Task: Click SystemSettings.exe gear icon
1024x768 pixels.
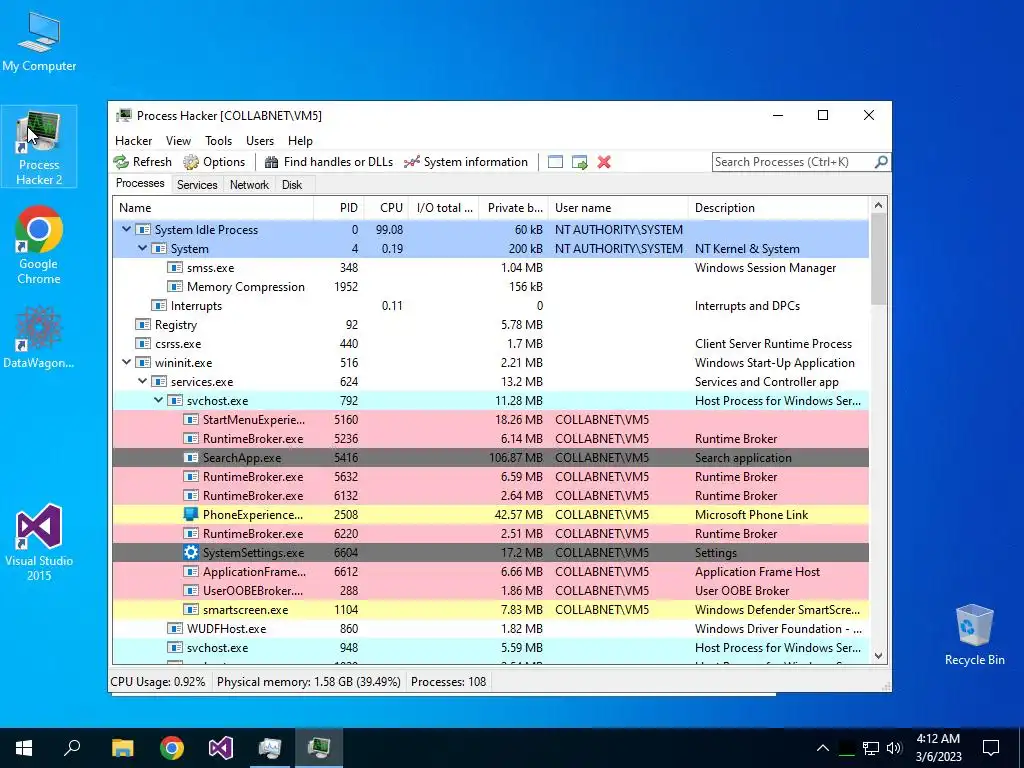Action: (x=191, y=552)
